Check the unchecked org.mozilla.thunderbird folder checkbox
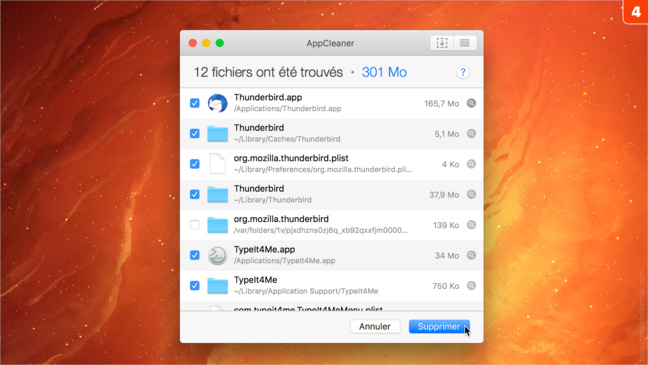 (x=195, y=225)
